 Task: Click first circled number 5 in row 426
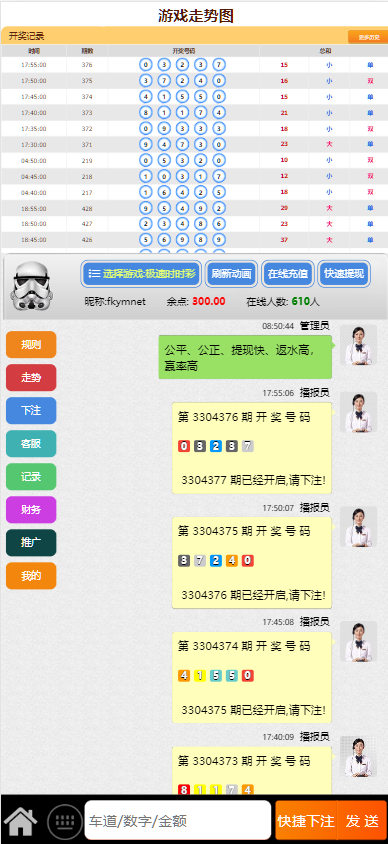146,240
